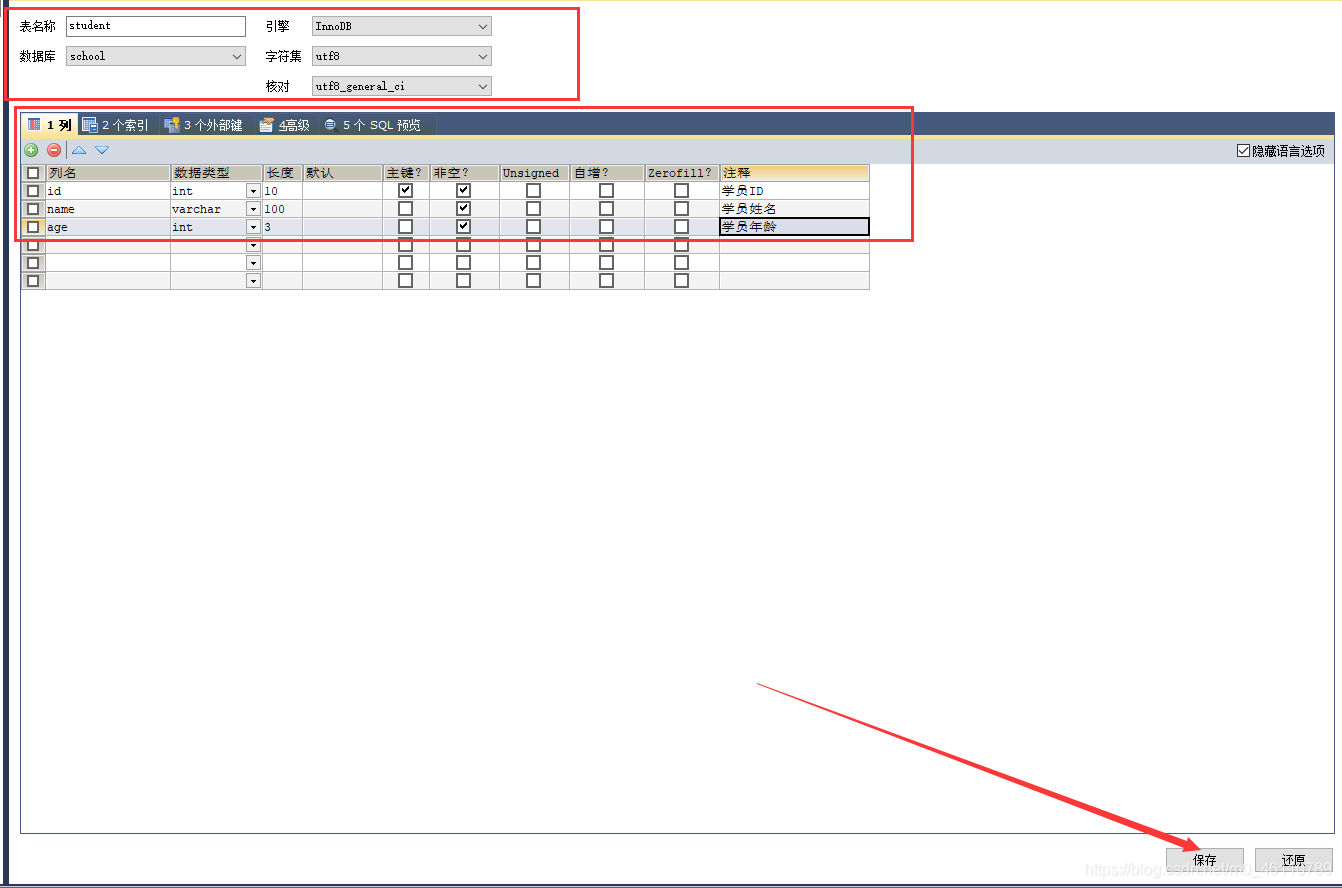Open the 核对 utf8_general_ci dropdown
The width and height of the screenshot is (1342, 888).
(x=401, y=86)
